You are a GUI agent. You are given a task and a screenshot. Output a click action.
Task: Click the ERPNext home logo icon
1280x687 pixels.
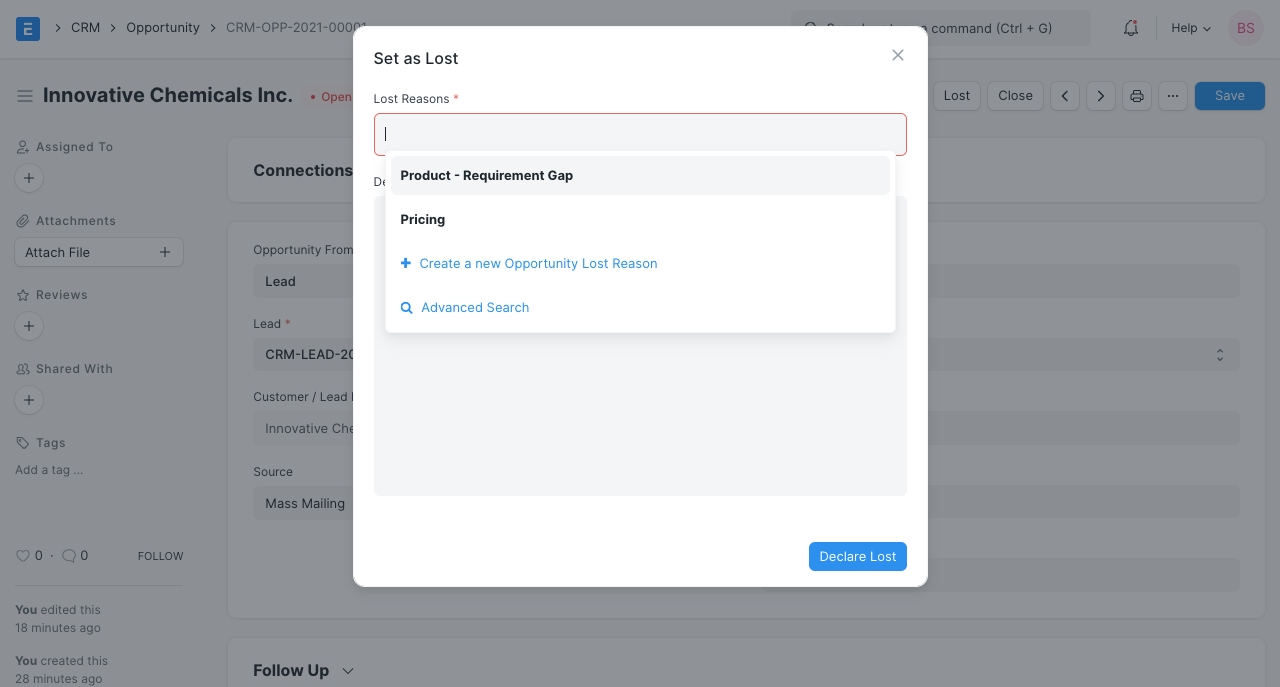click(x=28, y=28)
